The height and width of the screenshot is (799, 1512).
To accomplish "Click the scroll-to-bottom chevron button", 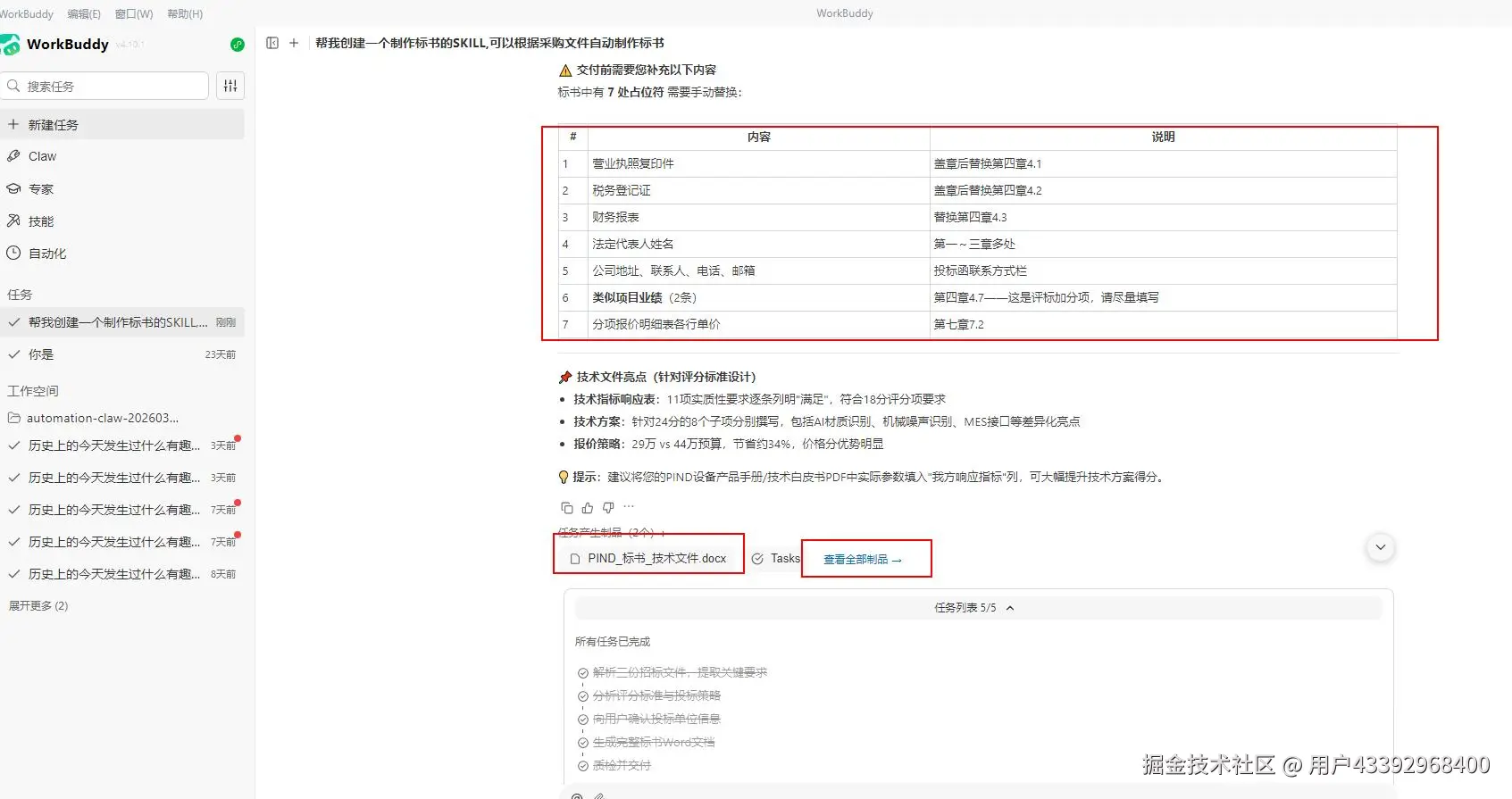I will [1381, 547].
